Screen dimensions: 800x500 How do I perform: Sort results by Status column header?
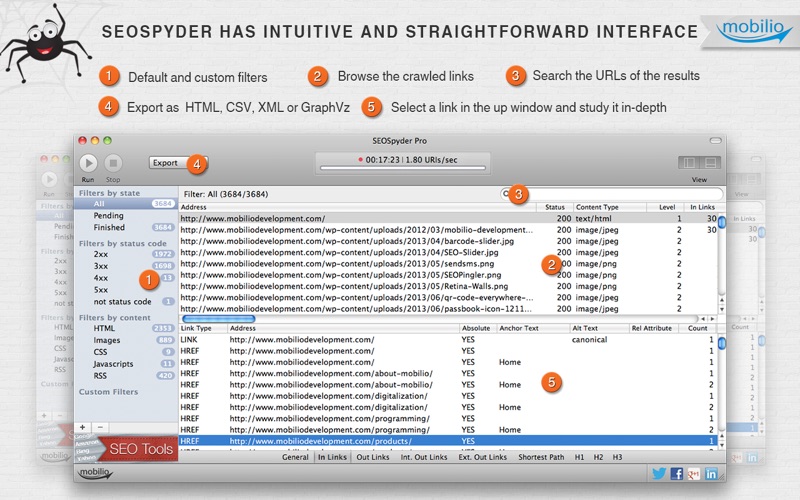click(555, 207)
